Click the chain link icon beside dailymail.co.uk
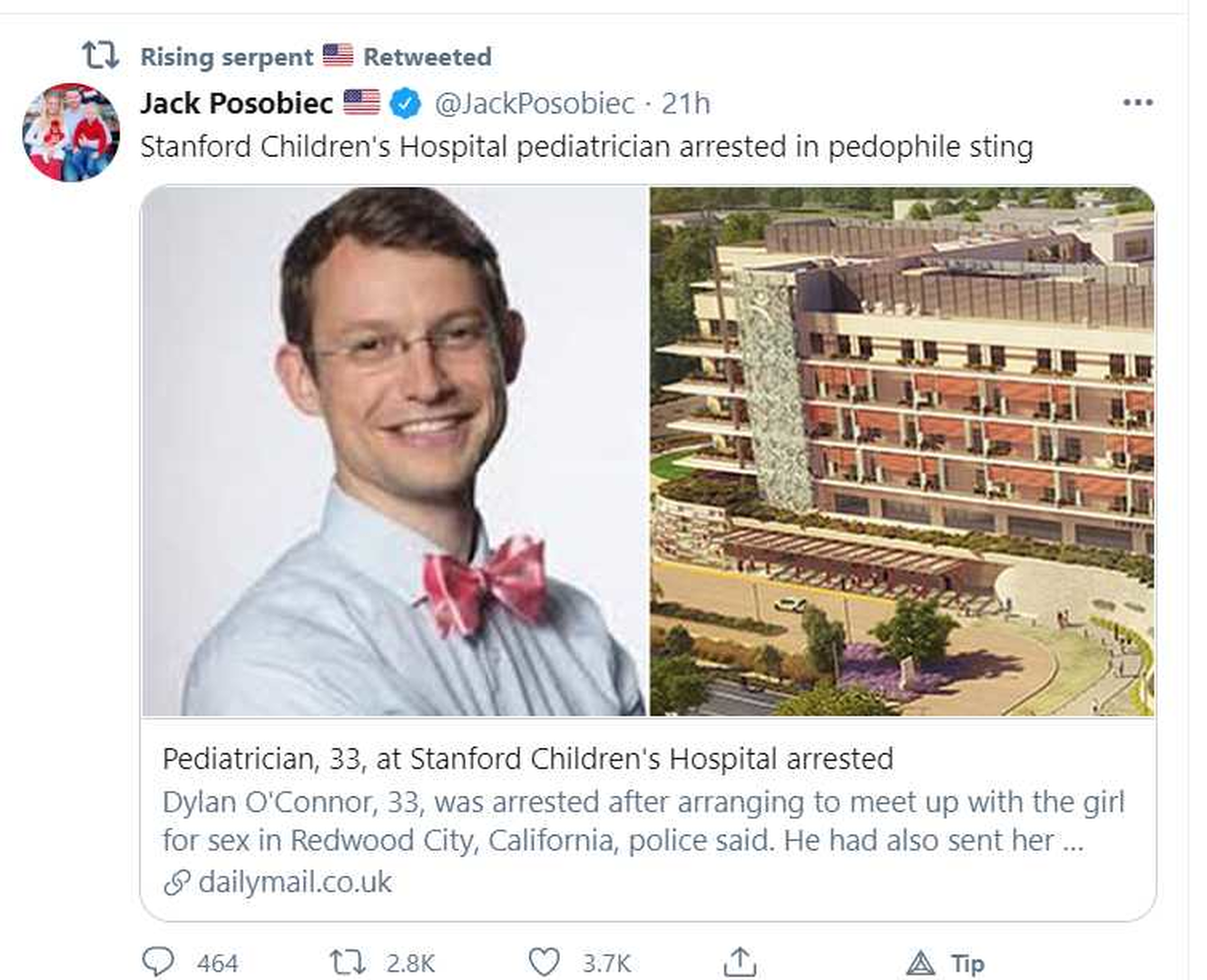 [x=177, y=882]
